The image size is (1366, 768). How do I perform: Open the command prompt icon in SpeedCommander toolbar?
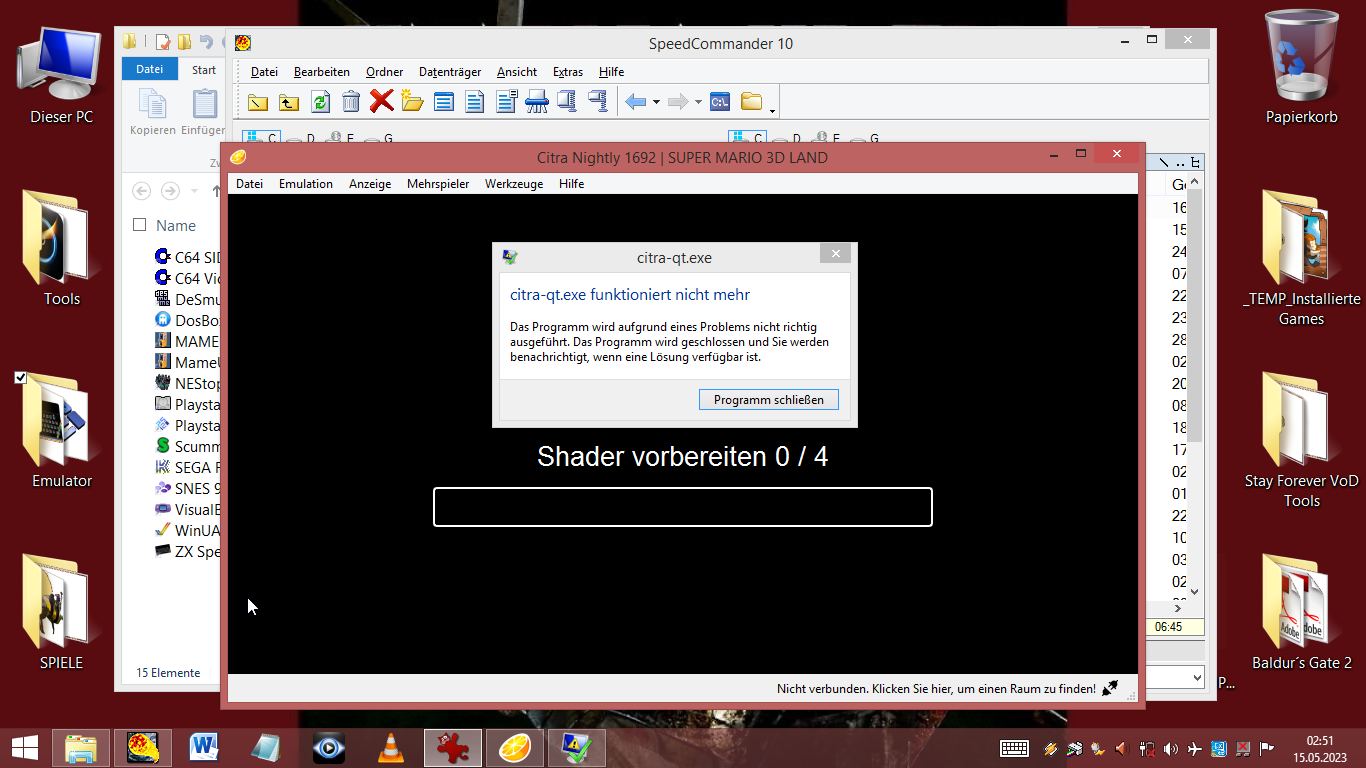coord(720,101)
